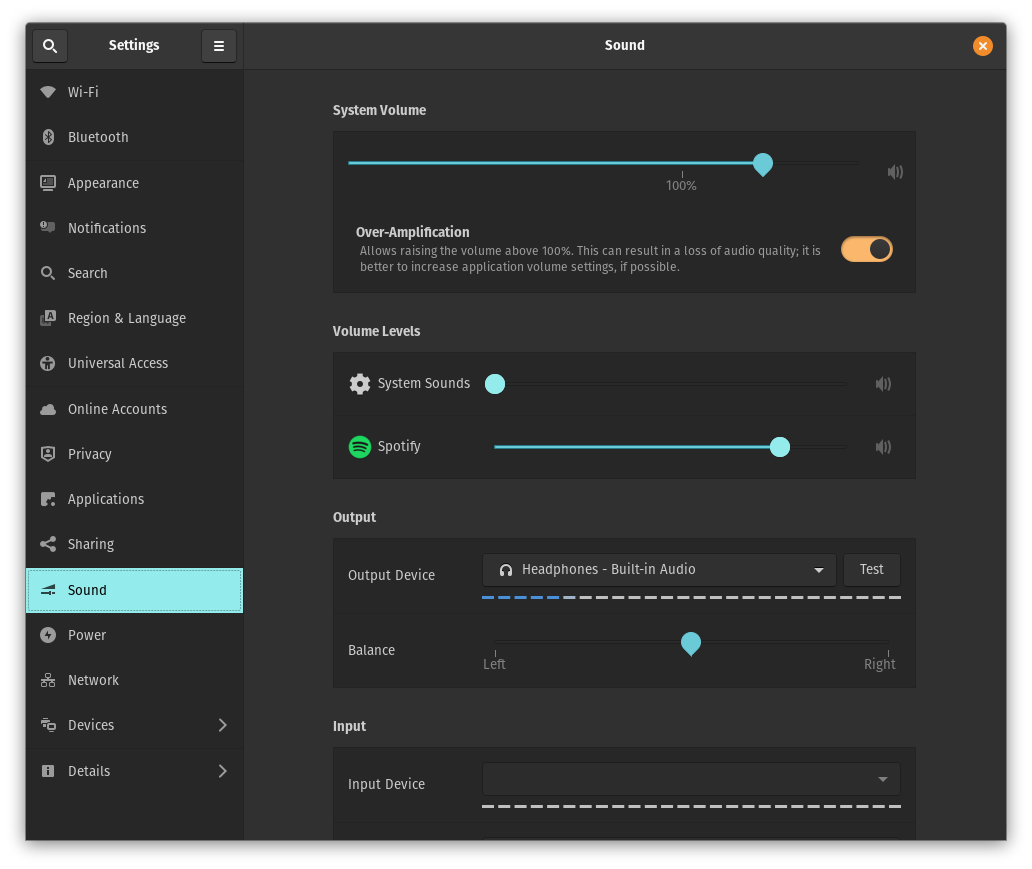Screen dimensions: 1032x869
Task: Click the Spotify icon in Volume Levels
Action: (x=360, y=447)
